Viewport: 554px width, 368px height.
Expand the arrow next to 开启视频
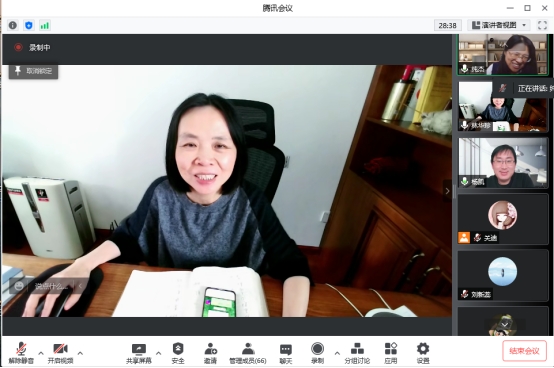[x=80, y=353]
